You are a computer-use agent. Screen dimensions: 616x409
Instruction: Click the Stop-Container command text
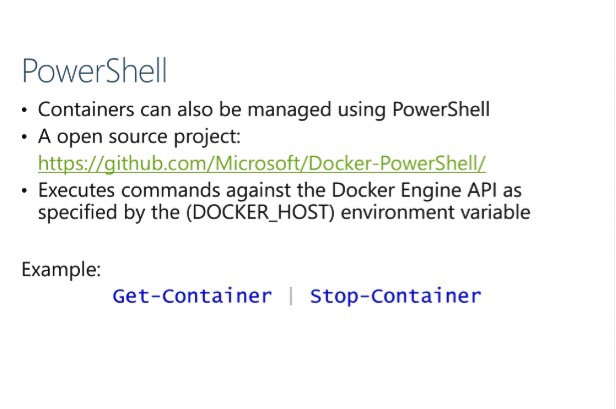[396, 296]
